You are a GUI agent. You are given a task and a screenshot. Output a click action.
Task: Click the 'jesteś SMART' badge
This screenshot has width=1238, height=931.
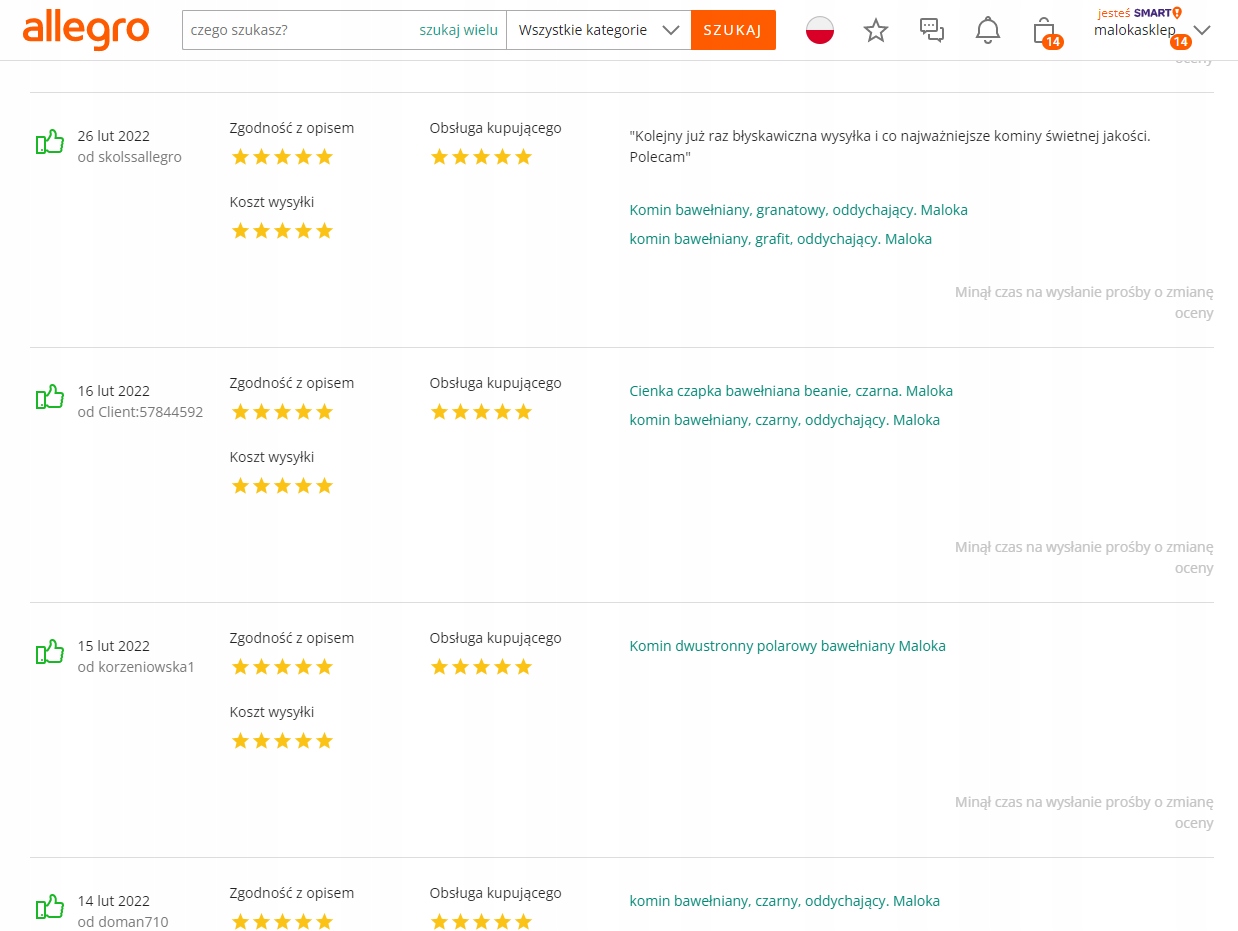click(x=1139, y=13)
